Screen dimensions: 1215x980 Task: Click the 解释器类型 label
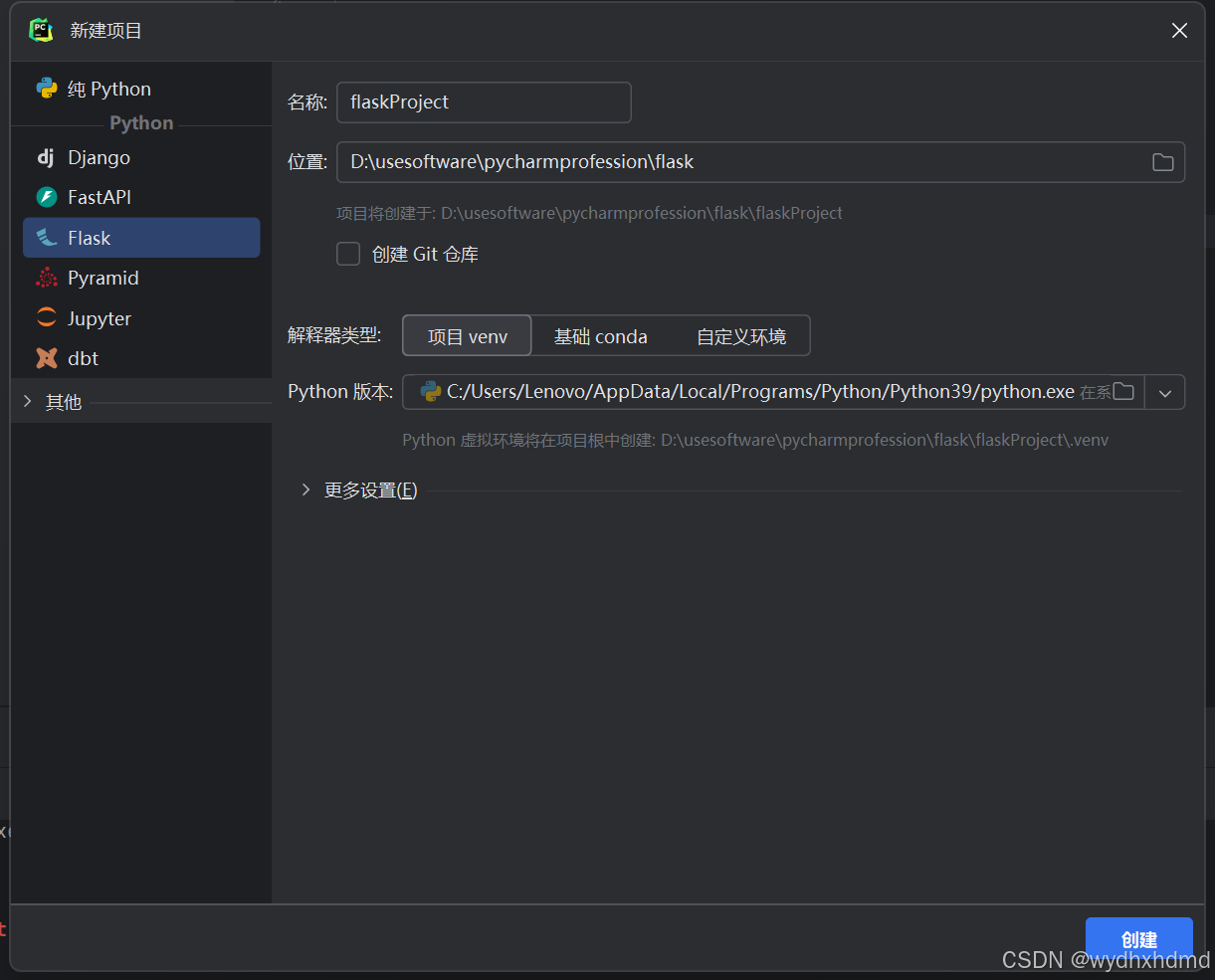coord(334,335)
